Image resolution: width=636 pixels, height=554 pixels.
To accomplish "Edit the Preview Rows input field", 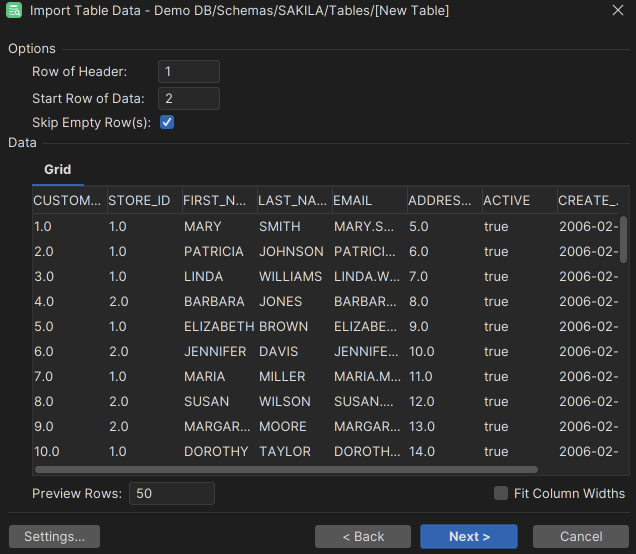I will (171, 493).
